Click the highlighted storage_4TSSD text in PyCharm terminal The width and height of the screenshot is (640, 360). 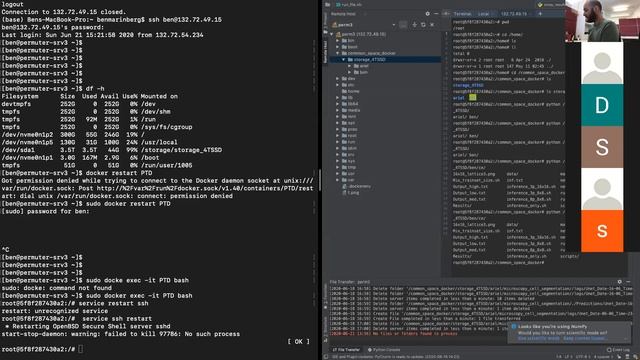pyautogui.click(x=468, y=85)
